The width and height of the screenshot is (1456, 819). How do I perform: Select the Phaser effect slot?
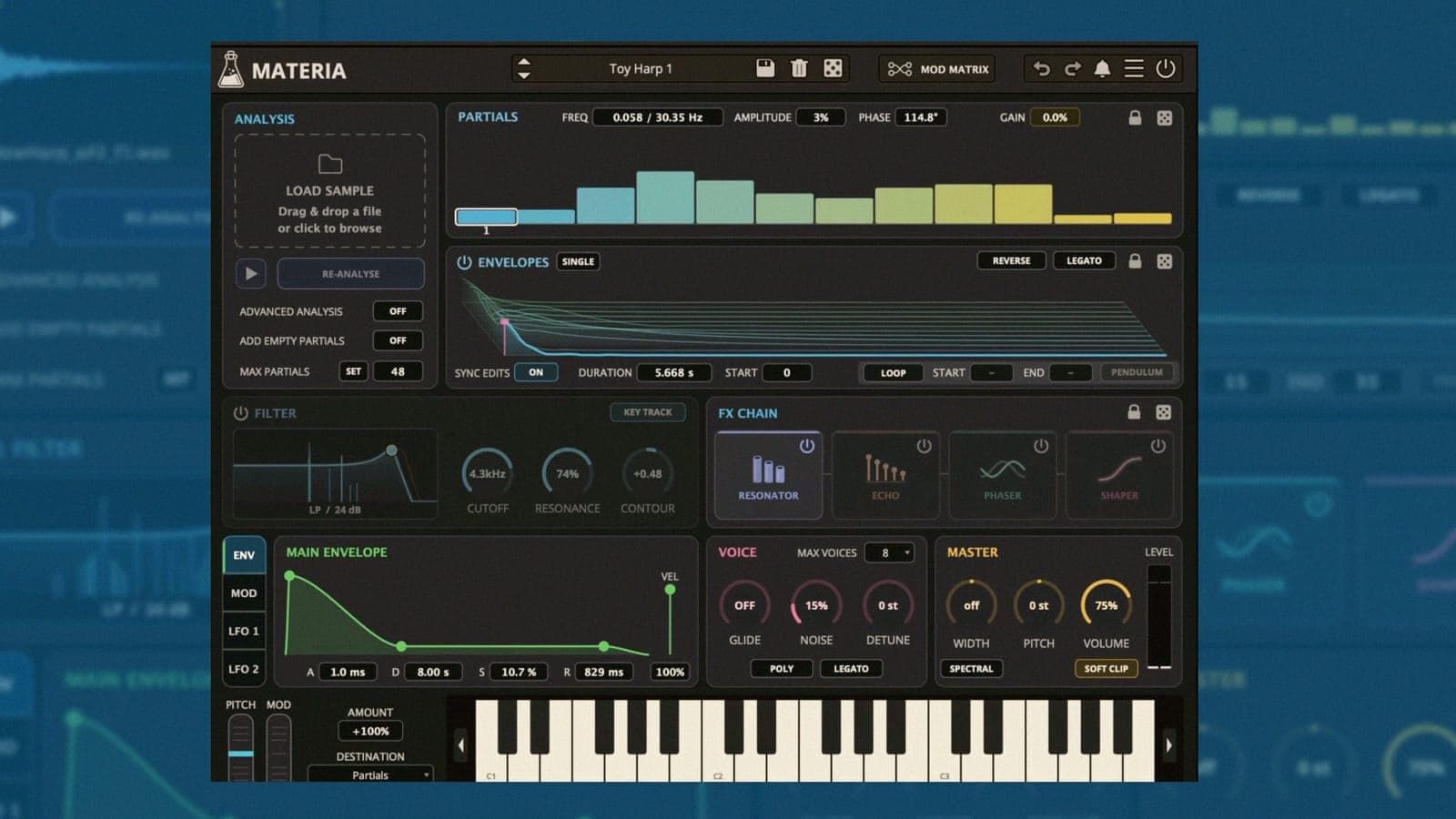(x=1002, y=476)
